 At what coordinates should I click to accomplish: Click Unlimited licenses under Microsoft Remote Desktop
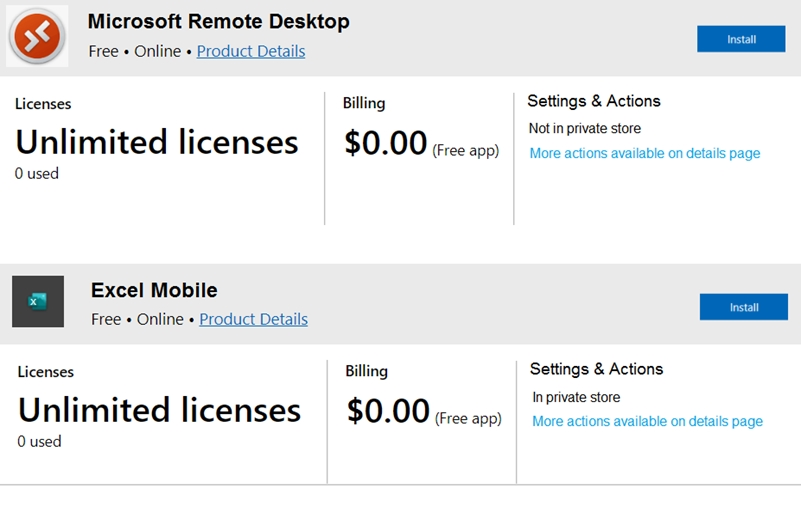tap(157, 142)
